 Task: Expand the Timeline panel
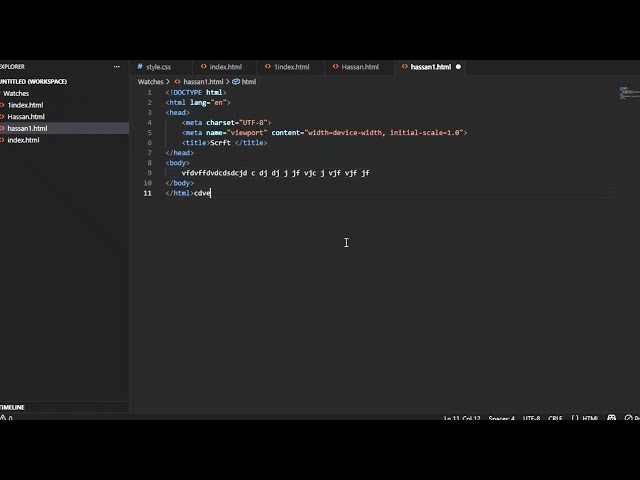coord(14,407)
